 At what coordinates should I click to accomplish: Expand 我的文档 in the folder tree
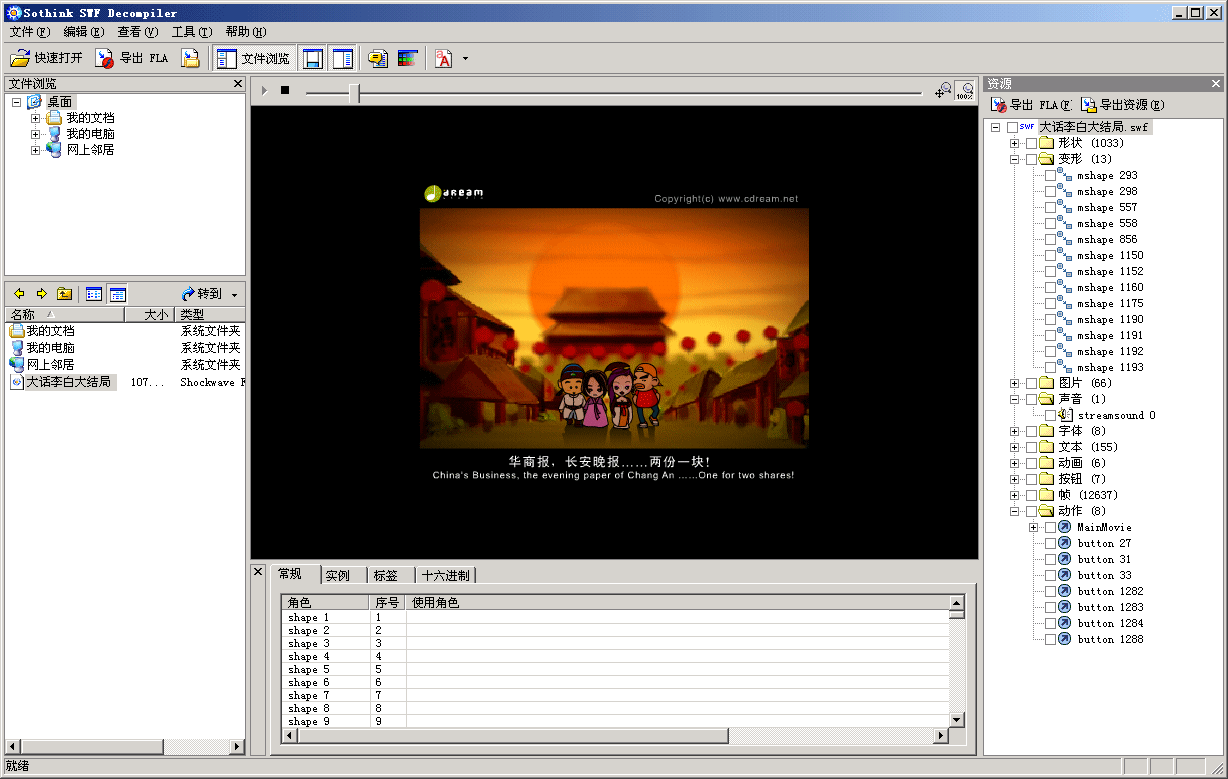coord(35,118)
